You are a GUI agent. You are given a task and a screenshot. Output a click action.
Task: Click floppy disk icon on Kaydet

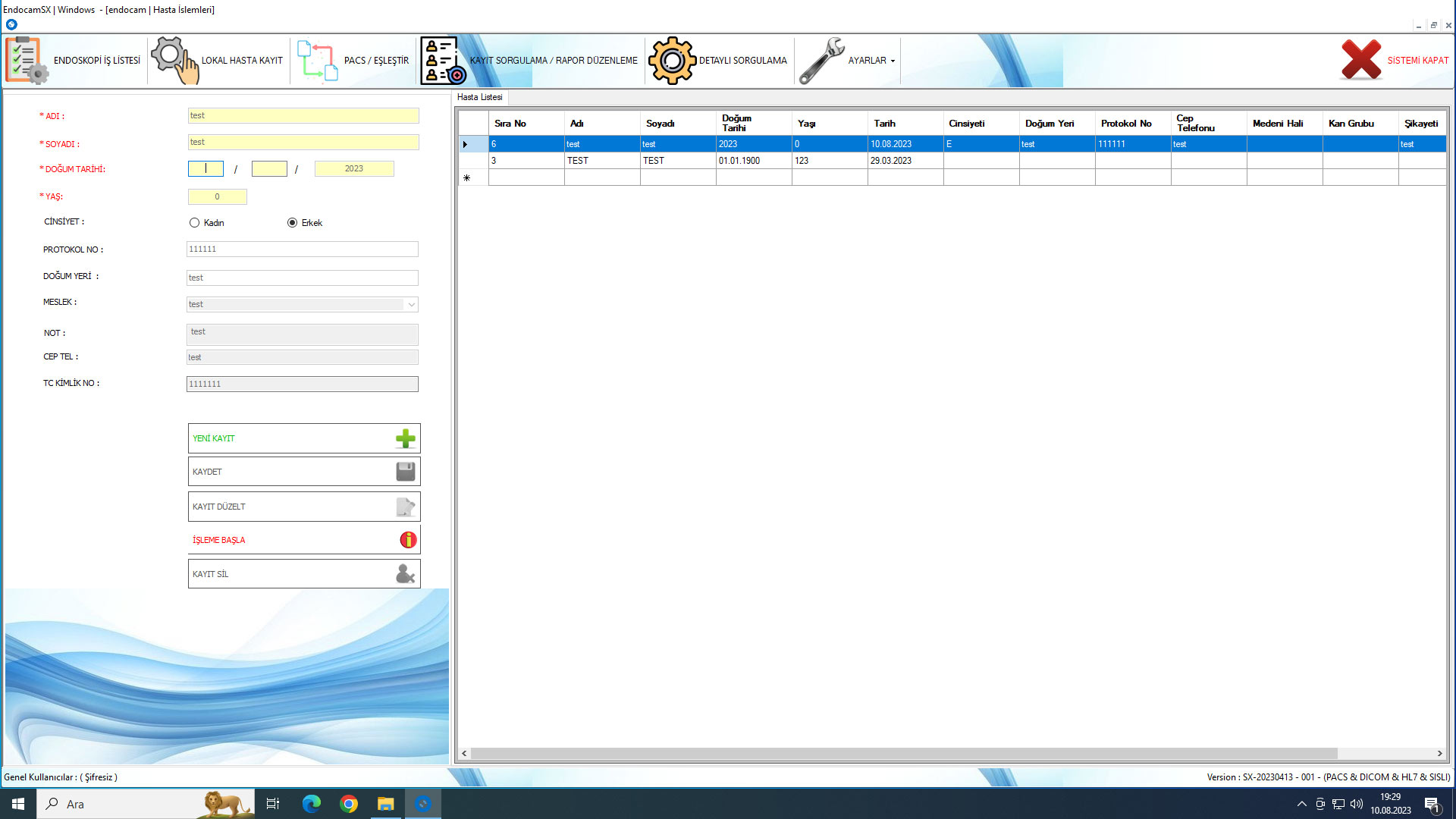point(406,472)
